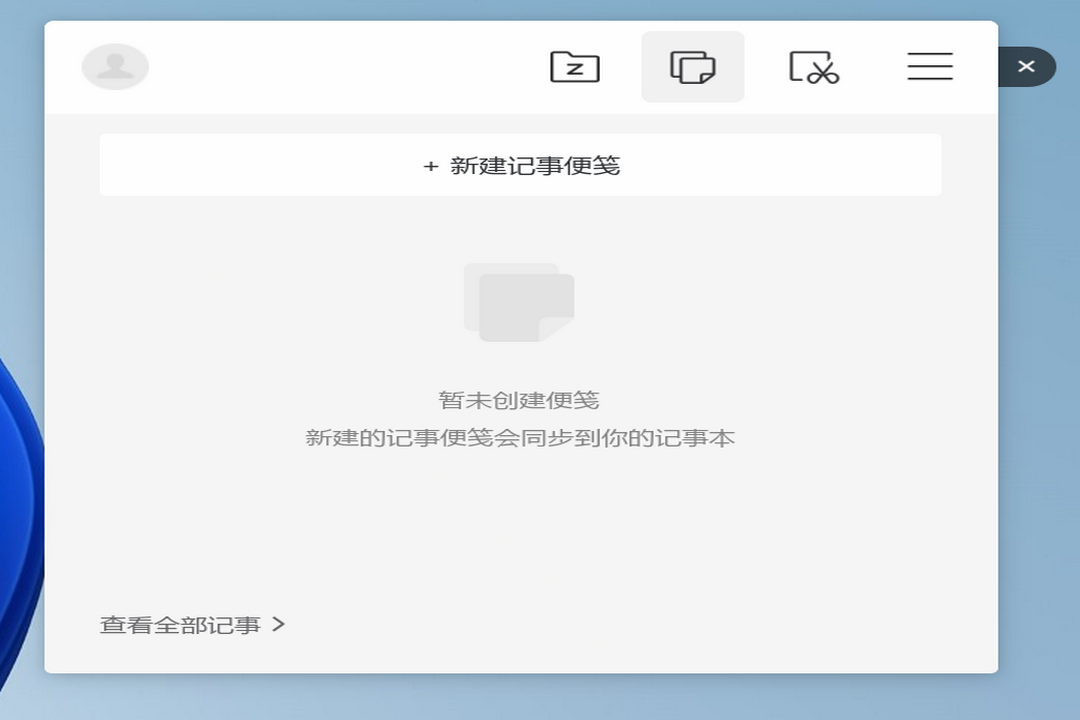Screen dimensions: 1080x720
Task: Activate the highlighted notes tab icon
Action: (x=693, y=66)
